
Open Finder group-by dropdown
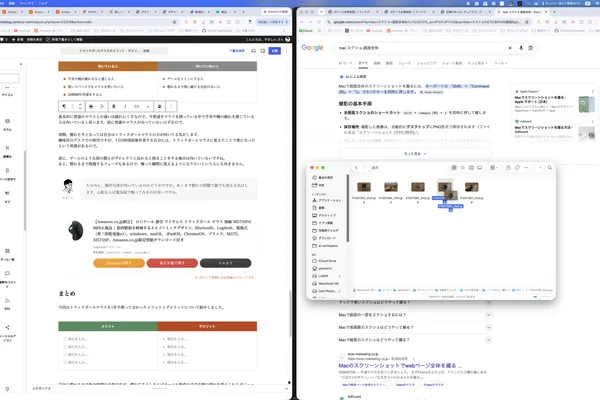[494, 168]
